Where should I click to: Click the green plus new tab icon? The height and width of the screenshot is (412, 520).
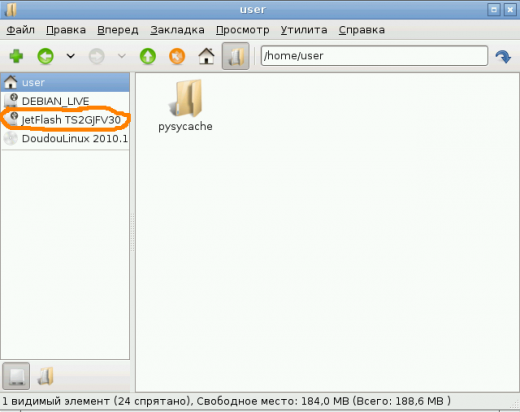(16, 56)
